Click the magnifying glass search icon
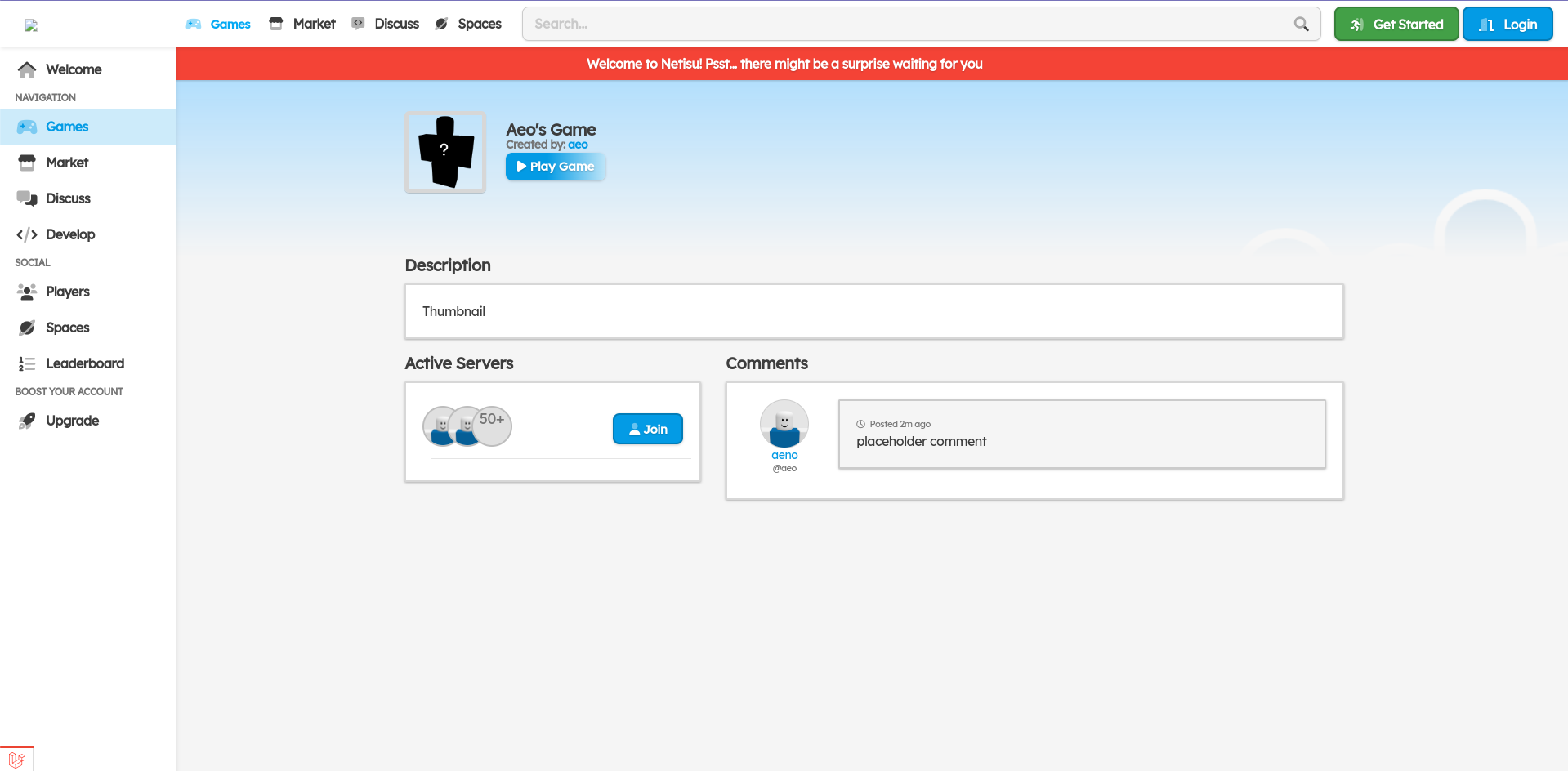 tap(1301, 25)
